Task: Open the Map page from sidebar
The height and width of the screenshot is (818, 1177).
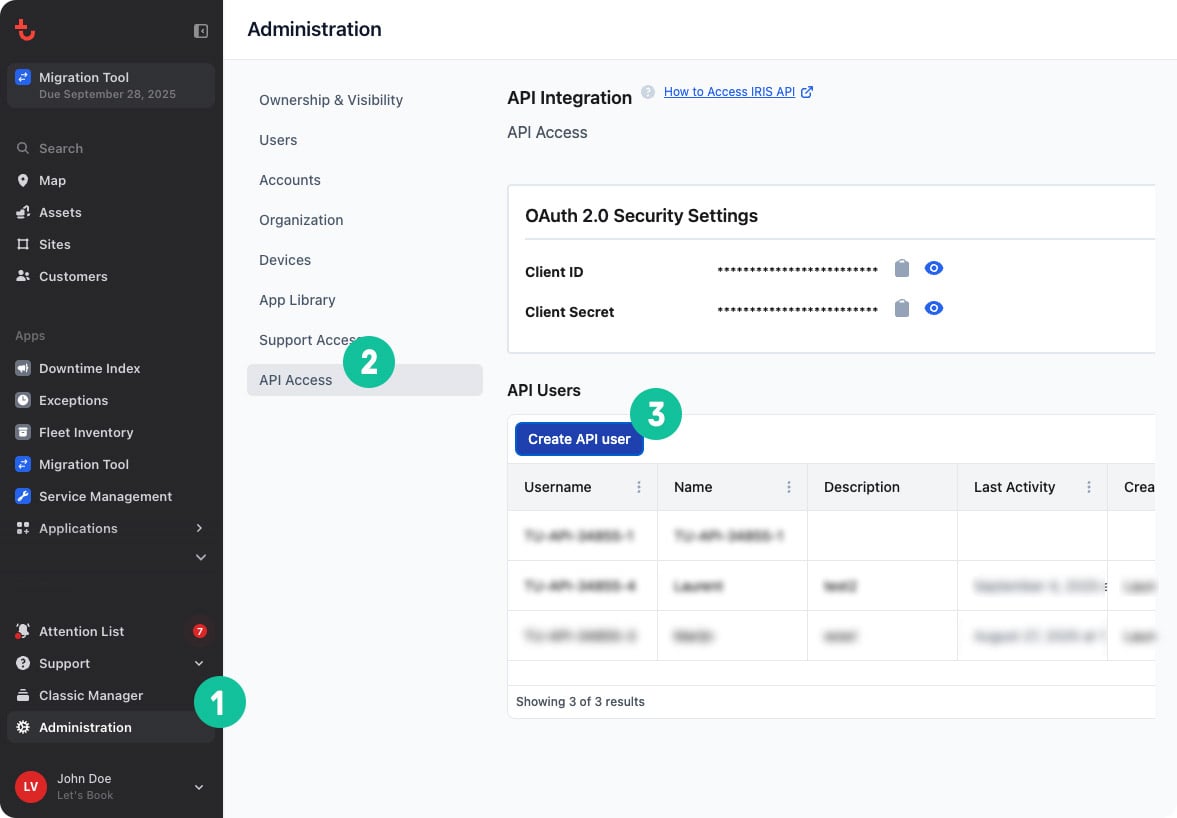Action: click(52, 180)
